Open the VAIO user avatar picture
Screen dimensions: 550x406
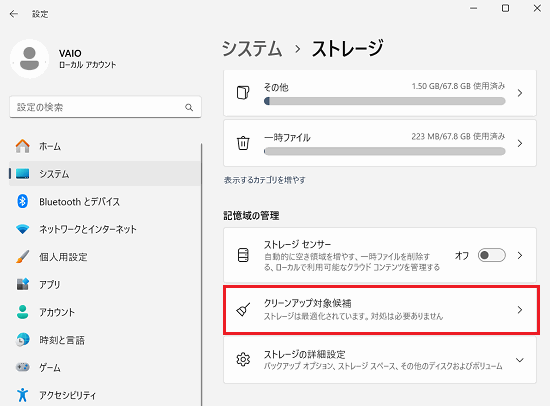[29, 59]
